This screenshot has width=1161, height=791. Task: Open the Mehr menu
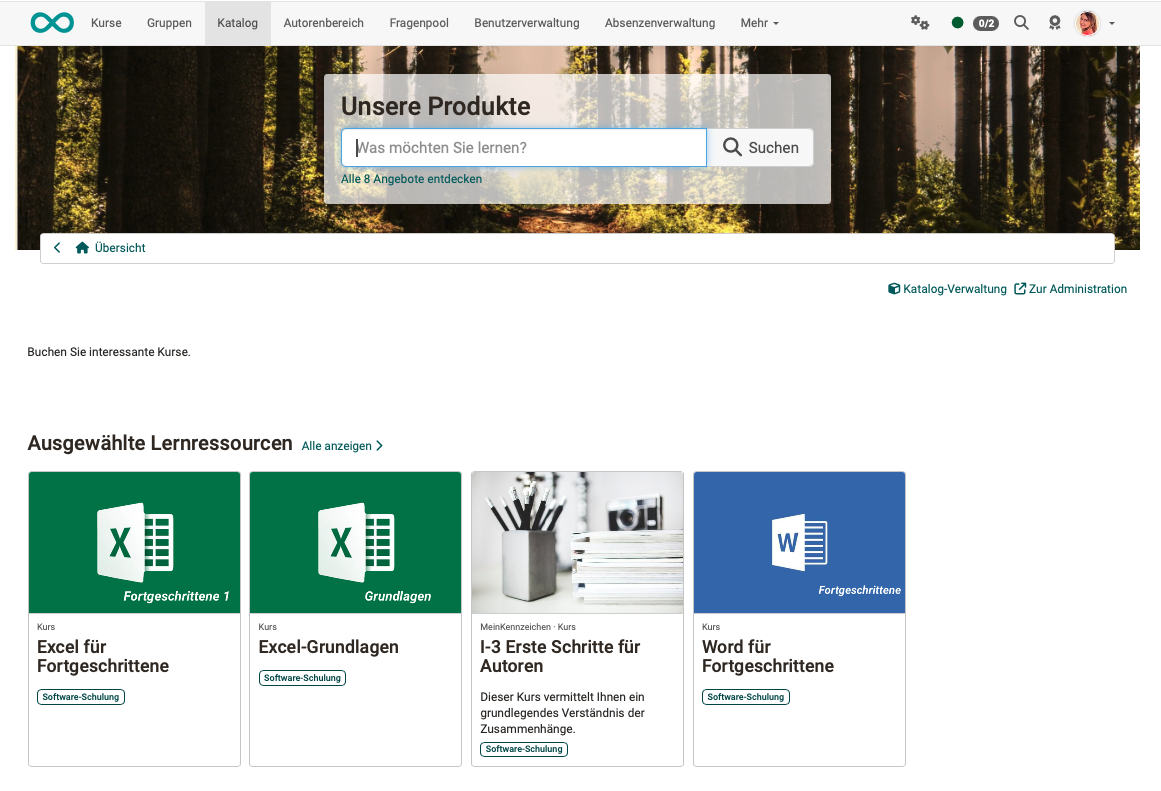point(759,22)
